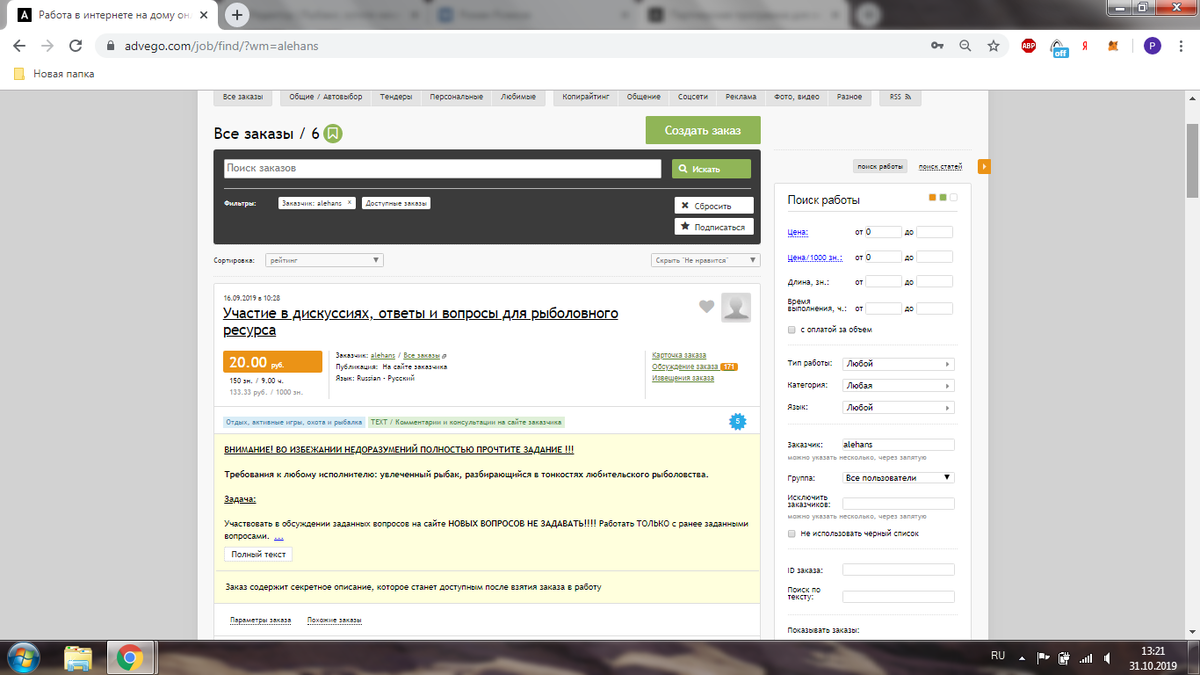Open the Adblock Plus extension
Screen dimensions: 1200x675
point(1028,46)
